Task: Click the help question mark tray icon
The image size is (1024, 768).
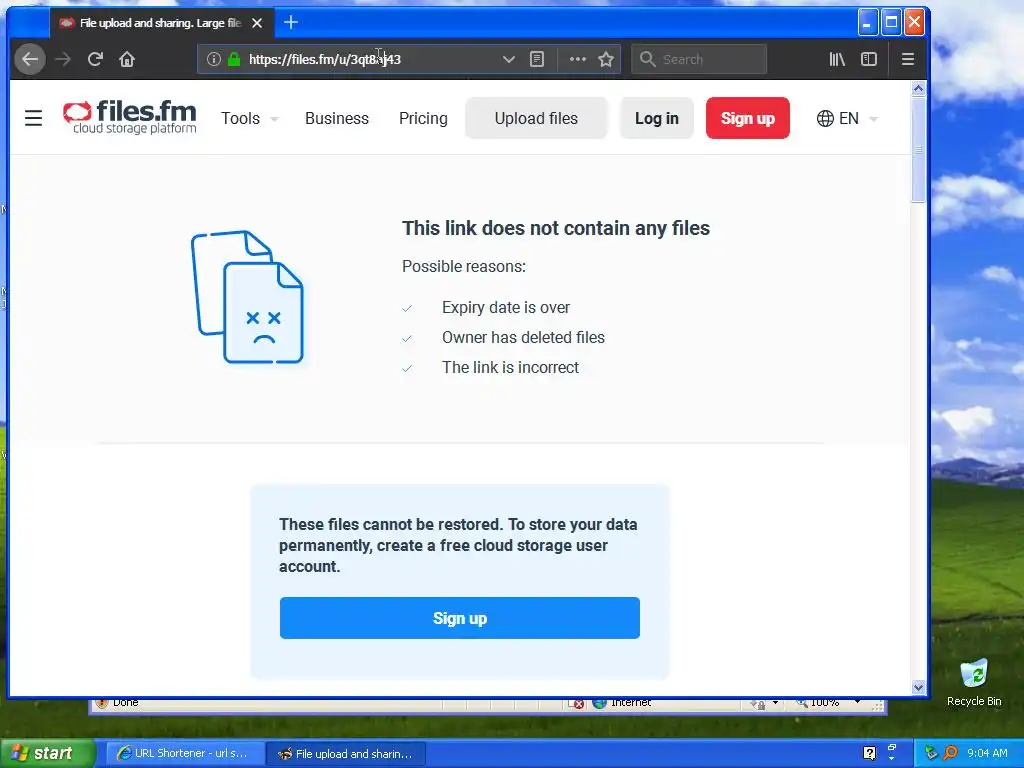Action: coord(869,753)
